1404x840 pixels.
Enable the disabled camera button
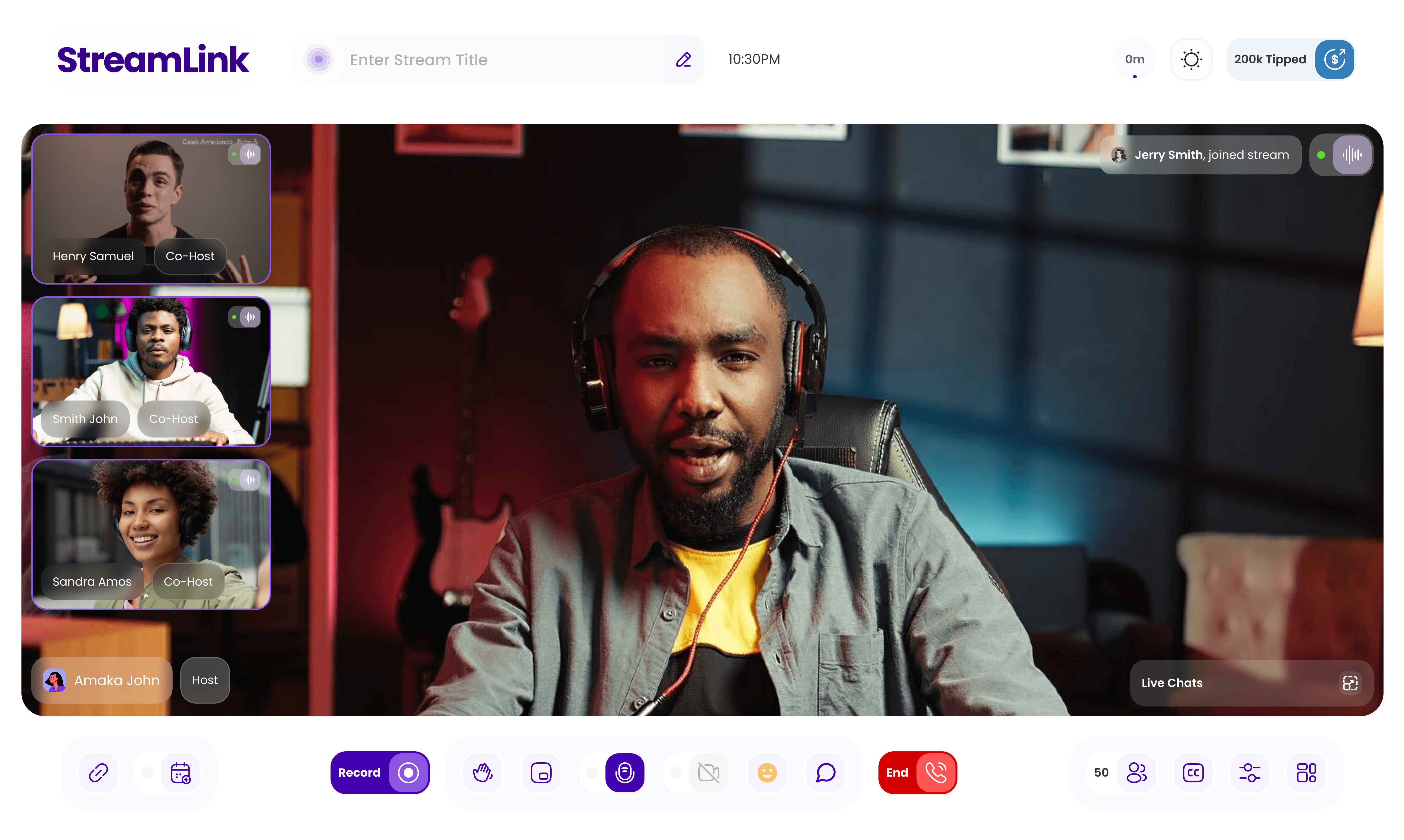[709, 773]
